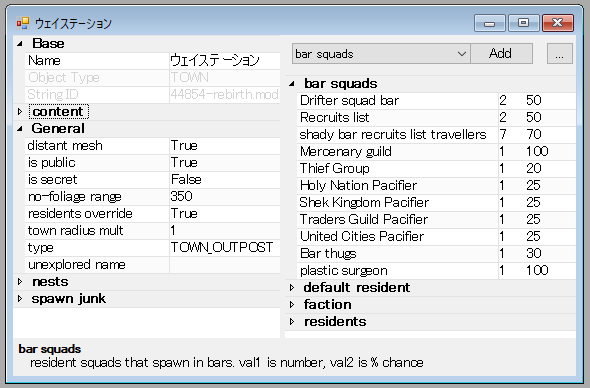Select the type value TOWN_OUTPOST
This screenshot has width=590, height=388.
(225, 248)
